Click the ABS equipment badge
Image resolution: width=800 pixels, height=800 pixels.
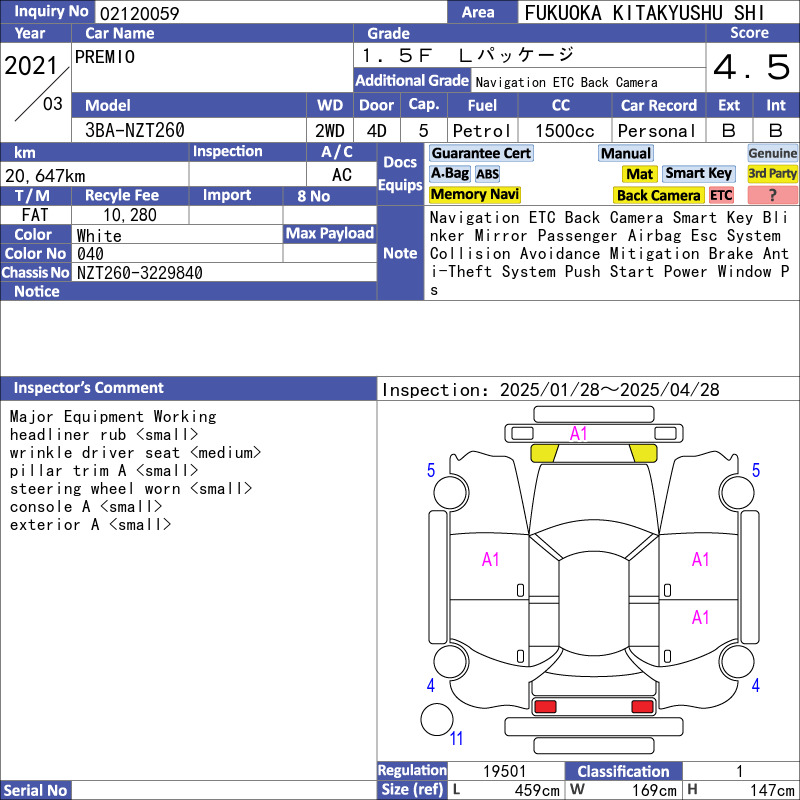coord(487,174)
